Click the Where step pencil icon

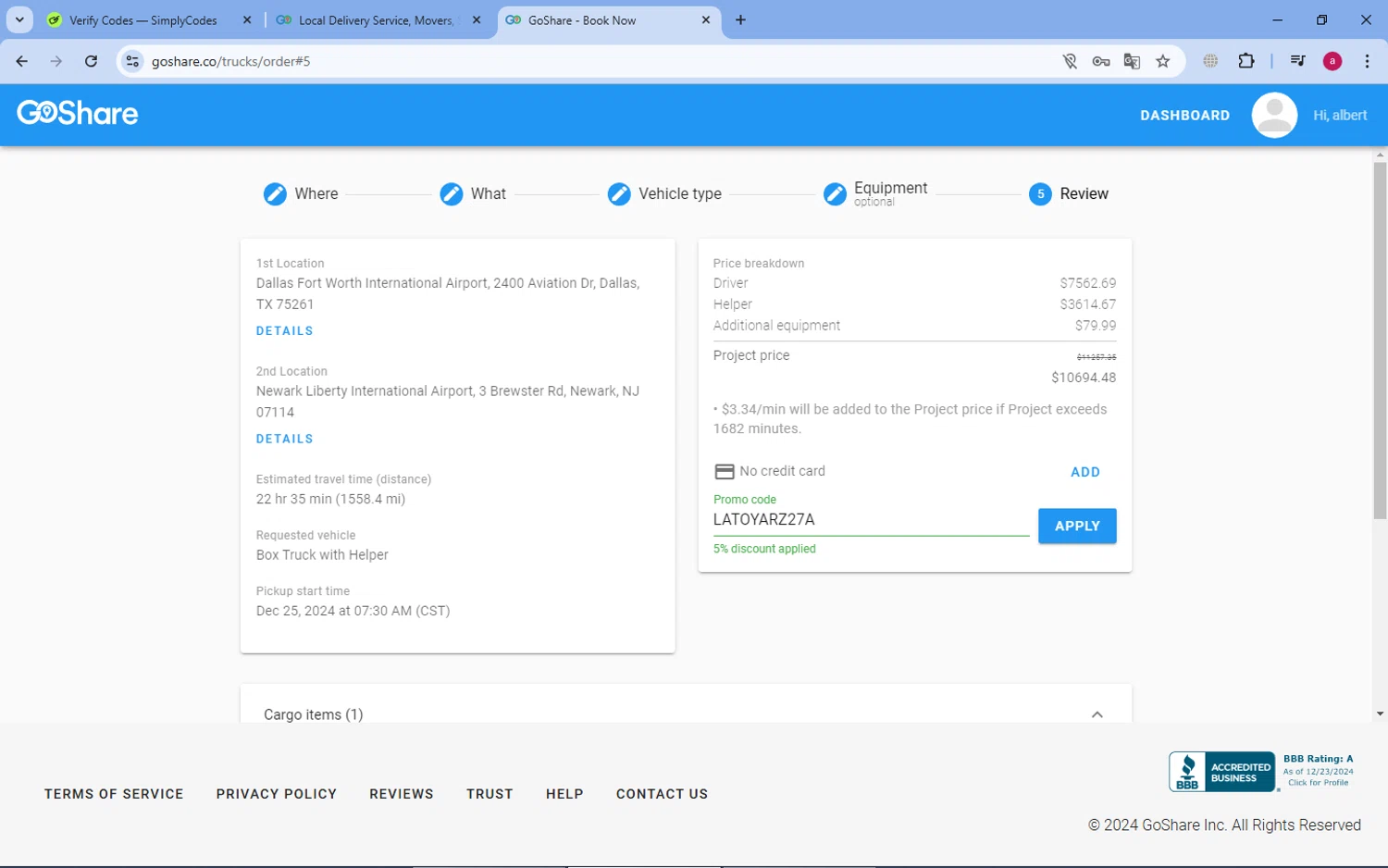pyautogui.click(x=275, y=193)
